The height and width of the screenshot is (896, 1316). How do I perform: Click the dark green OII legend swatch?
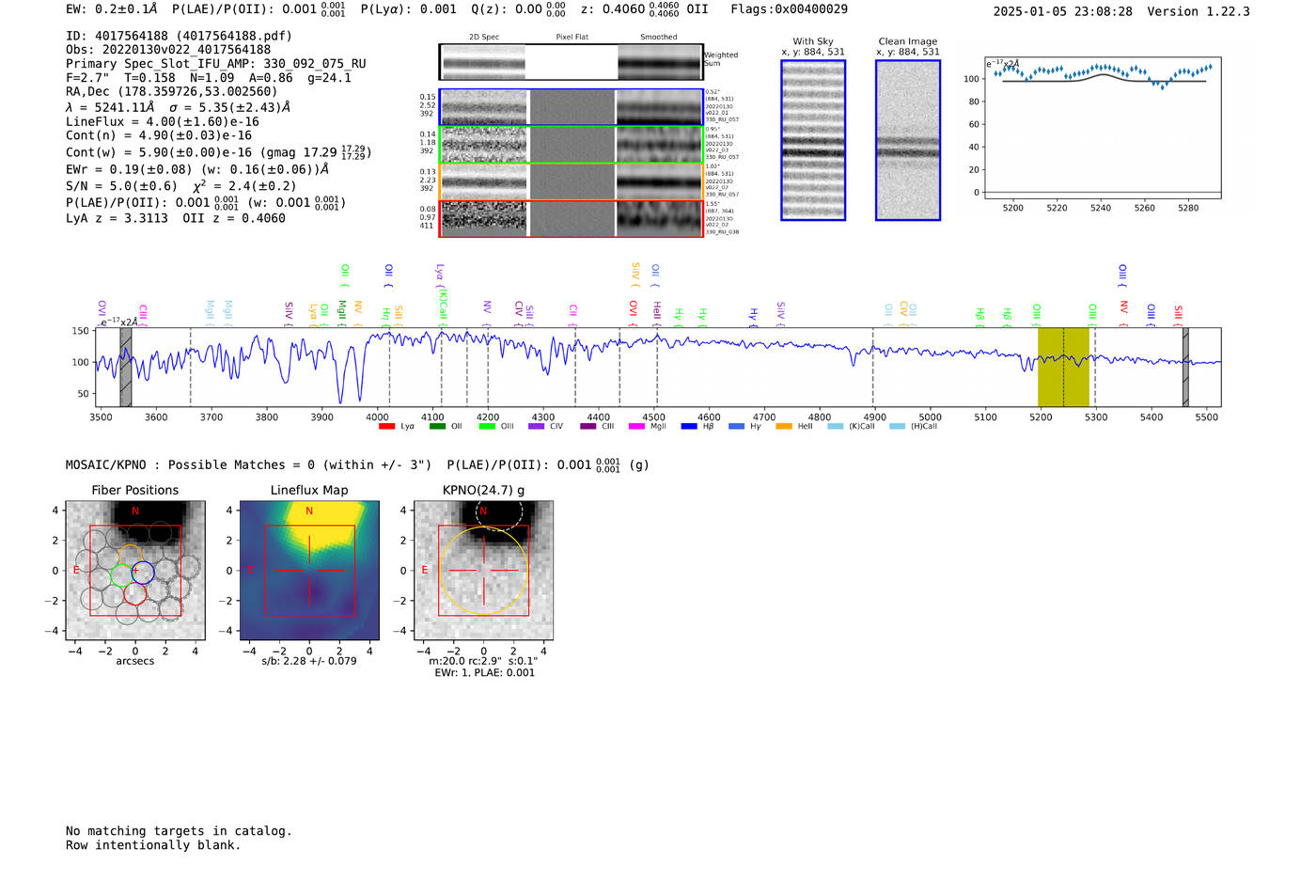pos(437,427)
